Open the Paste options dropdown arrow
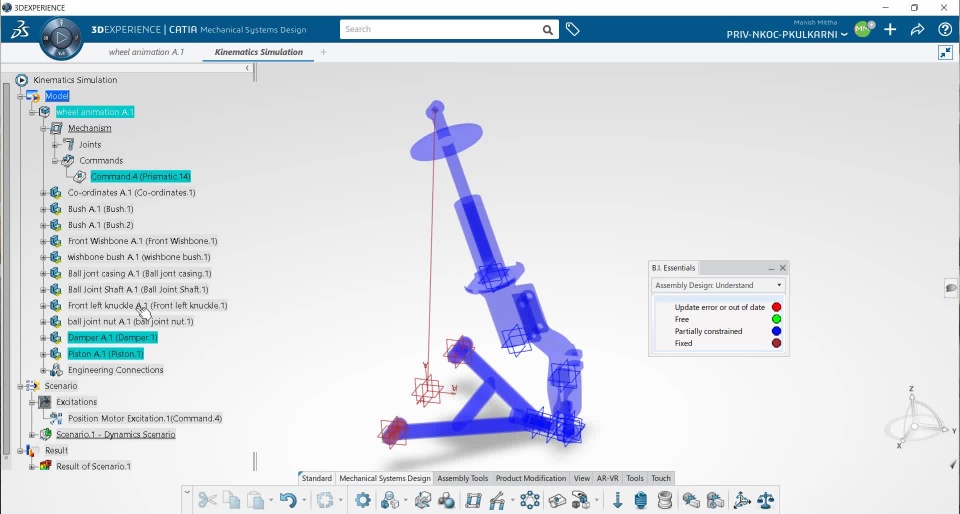Image resolution: width=960 pixels, height=514 pixels. point(271,501)
